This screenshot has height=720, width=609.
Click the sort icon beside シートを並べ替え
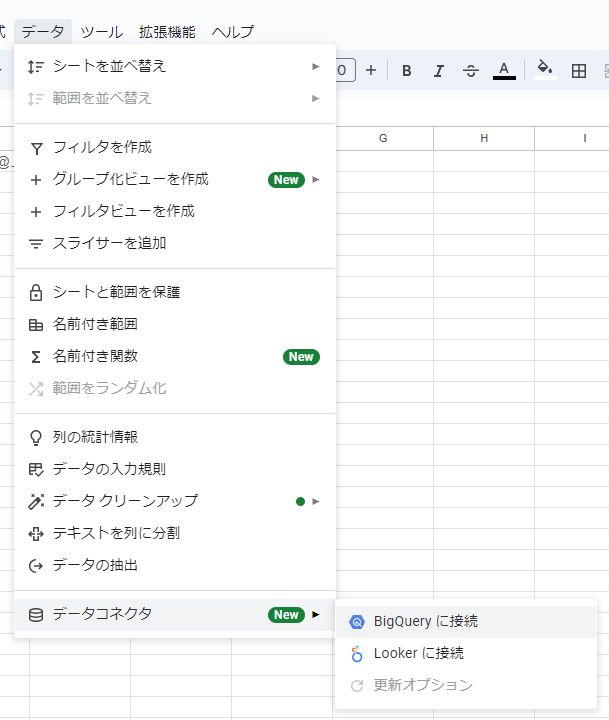36,67
